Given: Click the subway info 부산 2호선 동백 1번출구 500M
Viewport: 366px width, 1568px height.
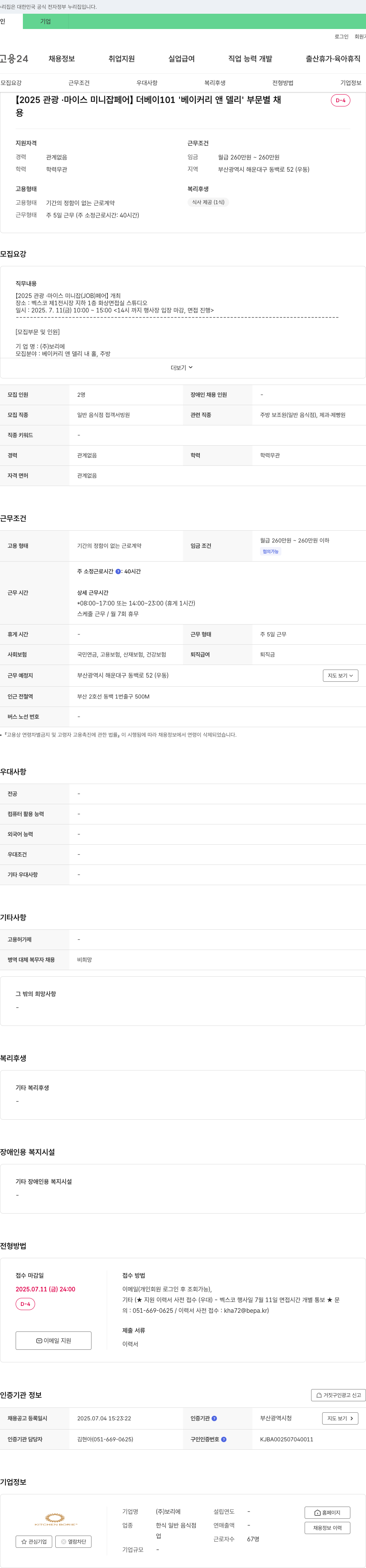Looking at the screenshot, I should point(113,696).
